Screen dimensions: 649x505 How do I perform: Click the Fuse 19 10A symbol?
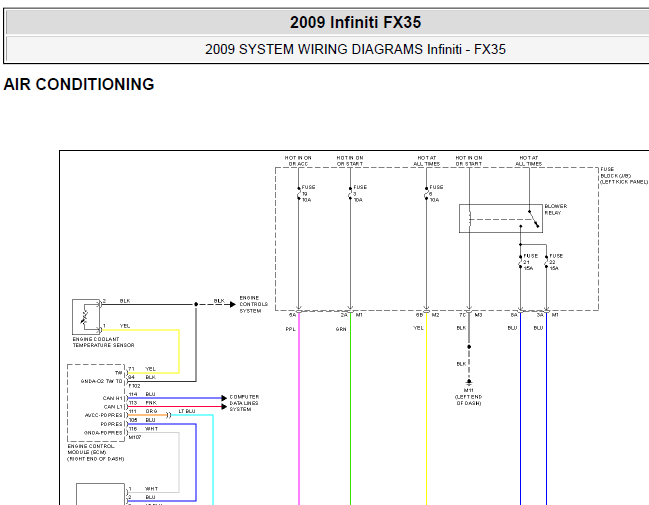coord(300,193)
